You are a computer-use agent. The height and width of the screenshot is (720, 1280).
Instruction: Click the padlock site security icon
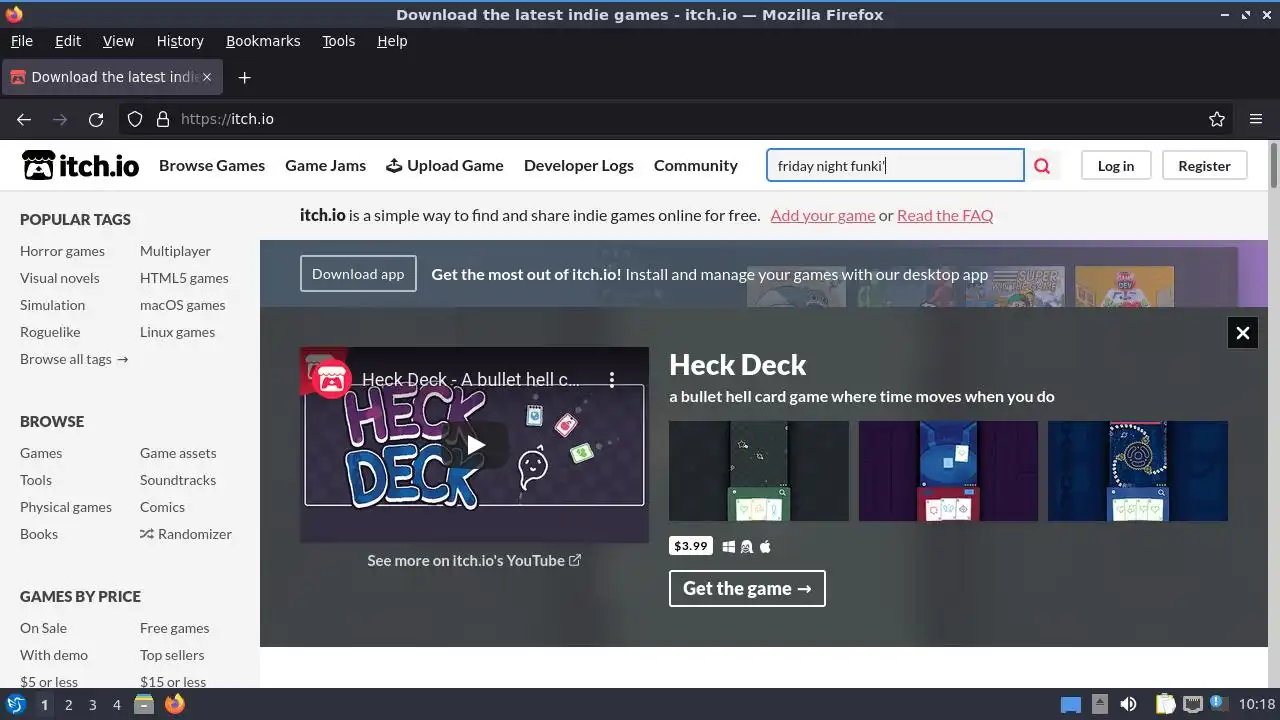point(163,119)
